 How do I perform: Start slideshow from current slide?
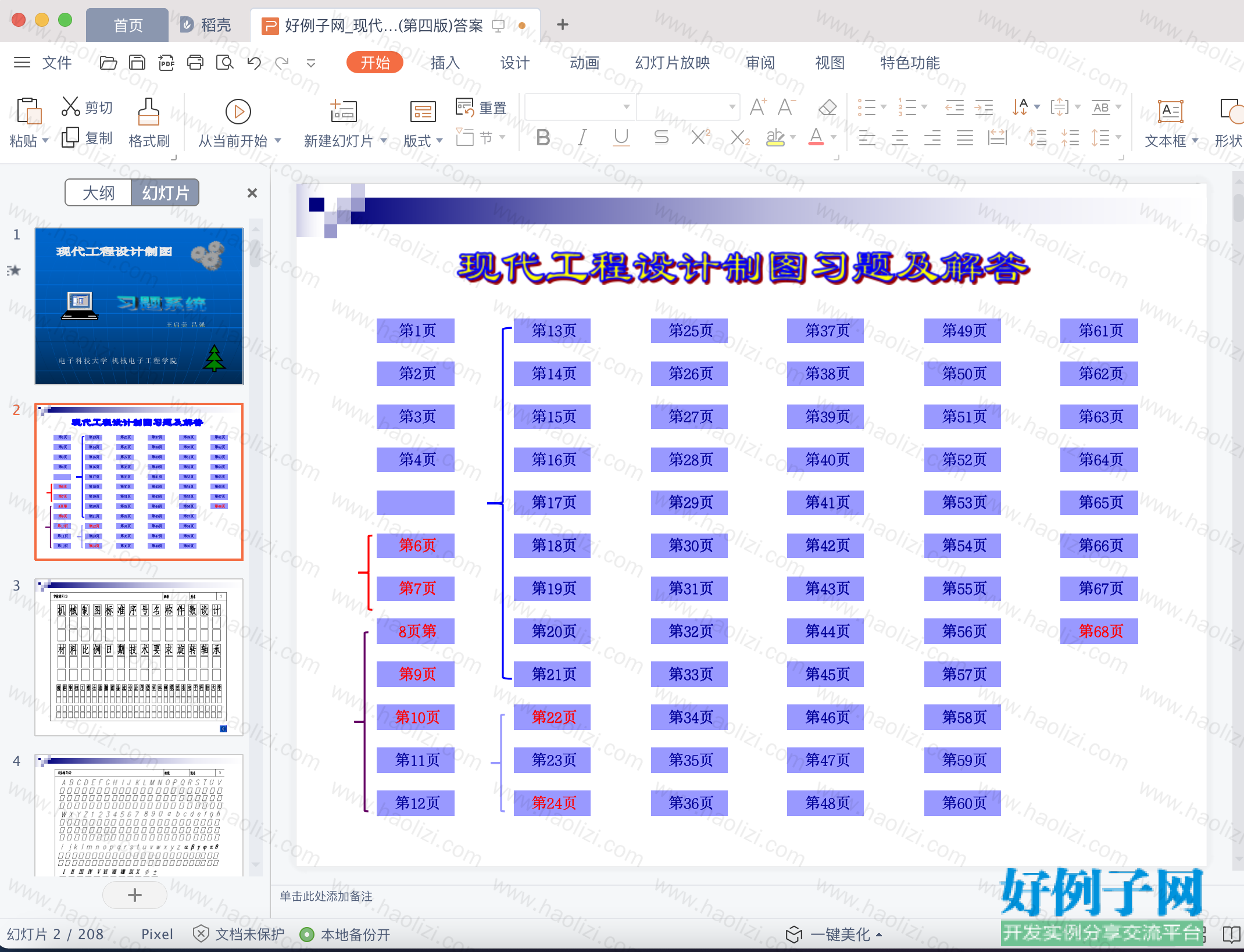click(238, 112)
